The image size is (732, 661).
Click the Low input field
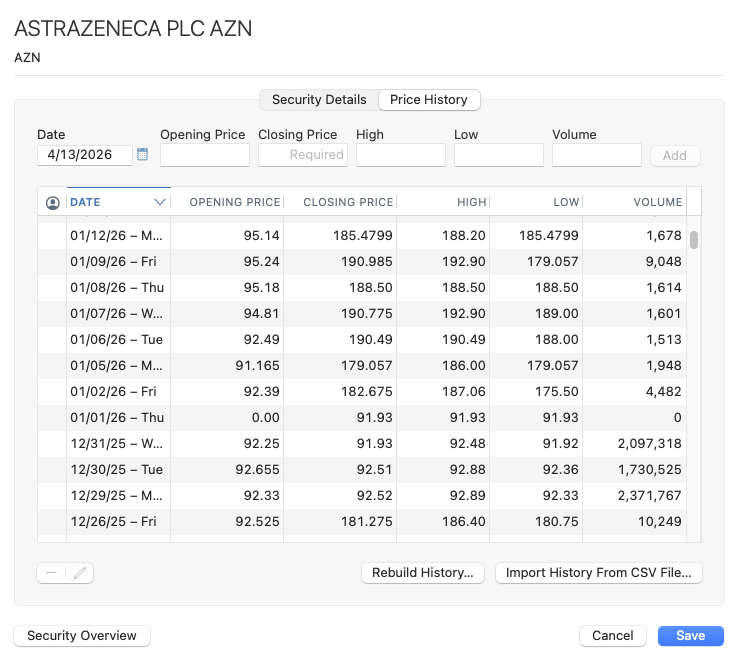pyautogui.click(x=499, y=155)
